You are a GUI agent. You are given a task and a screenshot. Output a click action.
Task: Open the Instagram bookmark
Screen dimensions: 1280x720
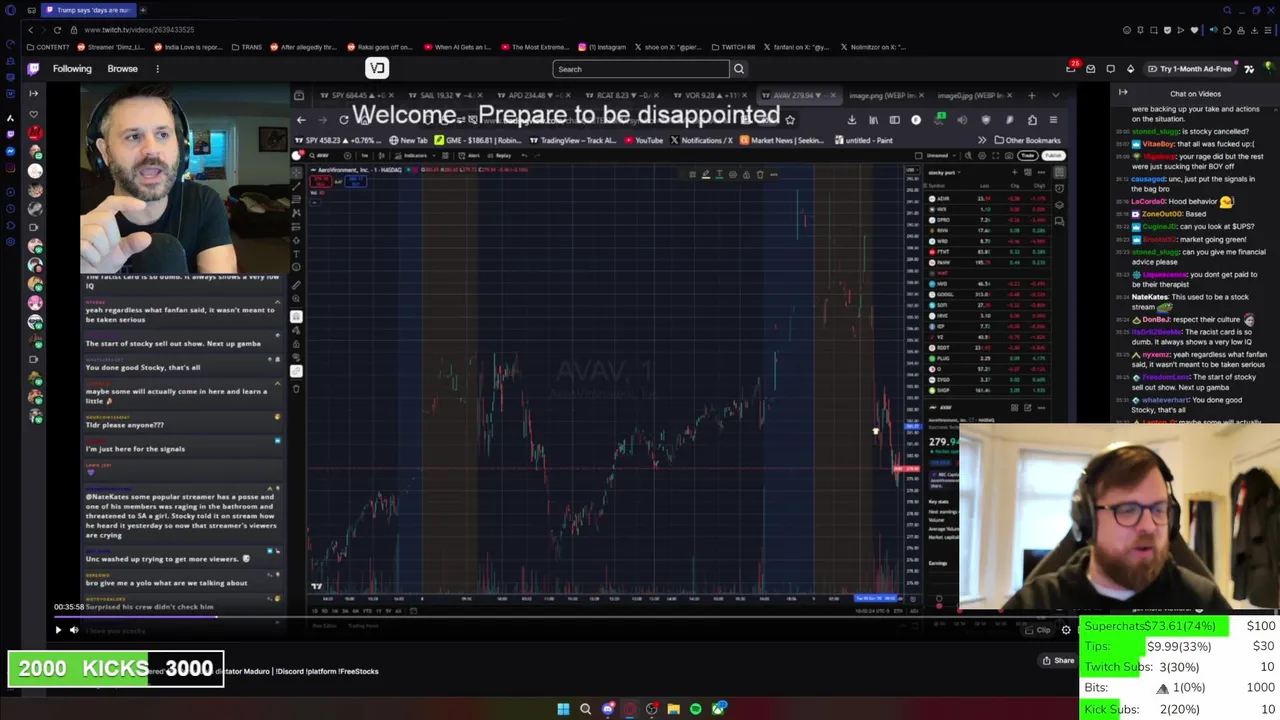tap(602, 47)
